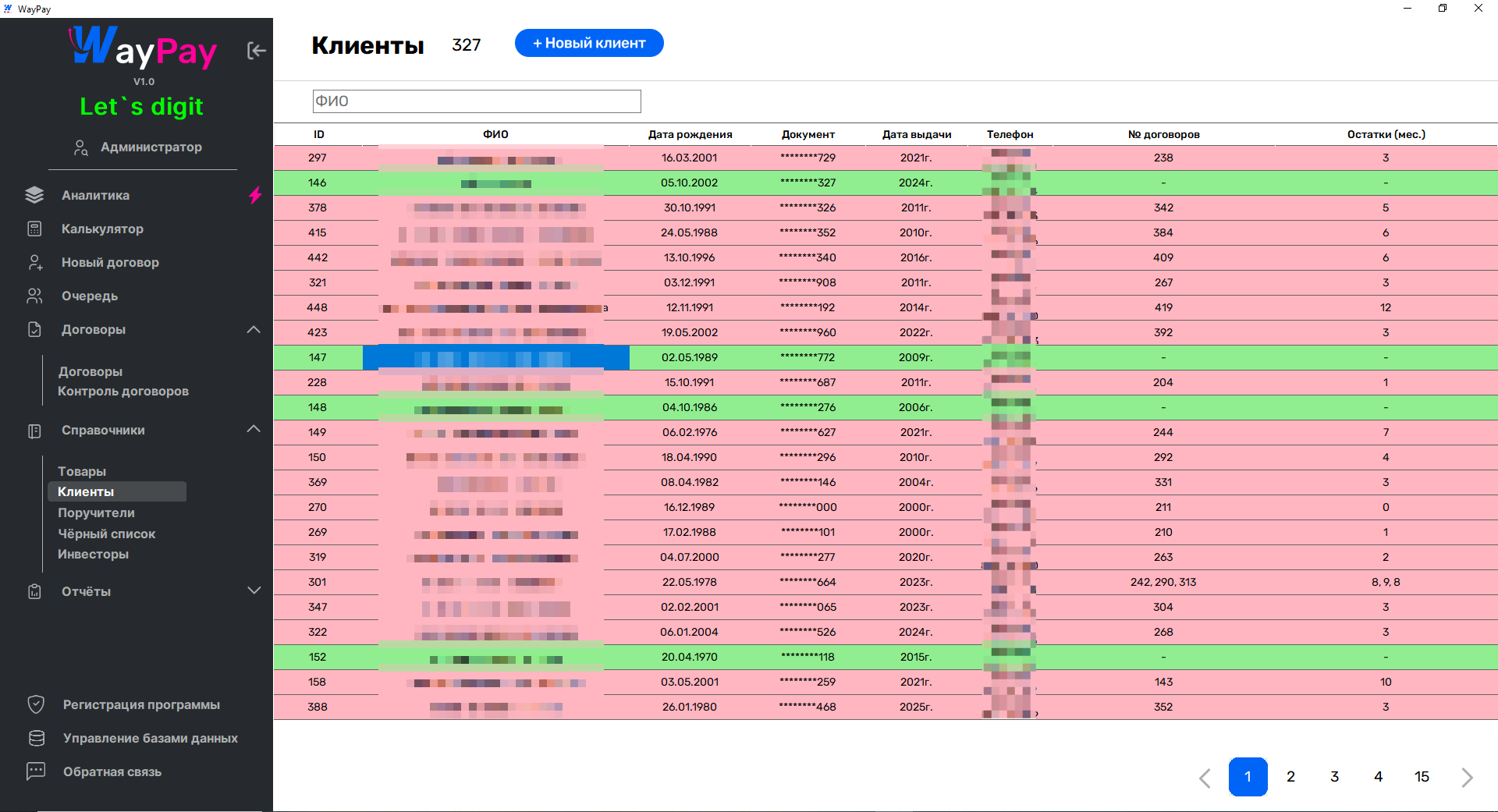Go to page 2

(1290, 777)
